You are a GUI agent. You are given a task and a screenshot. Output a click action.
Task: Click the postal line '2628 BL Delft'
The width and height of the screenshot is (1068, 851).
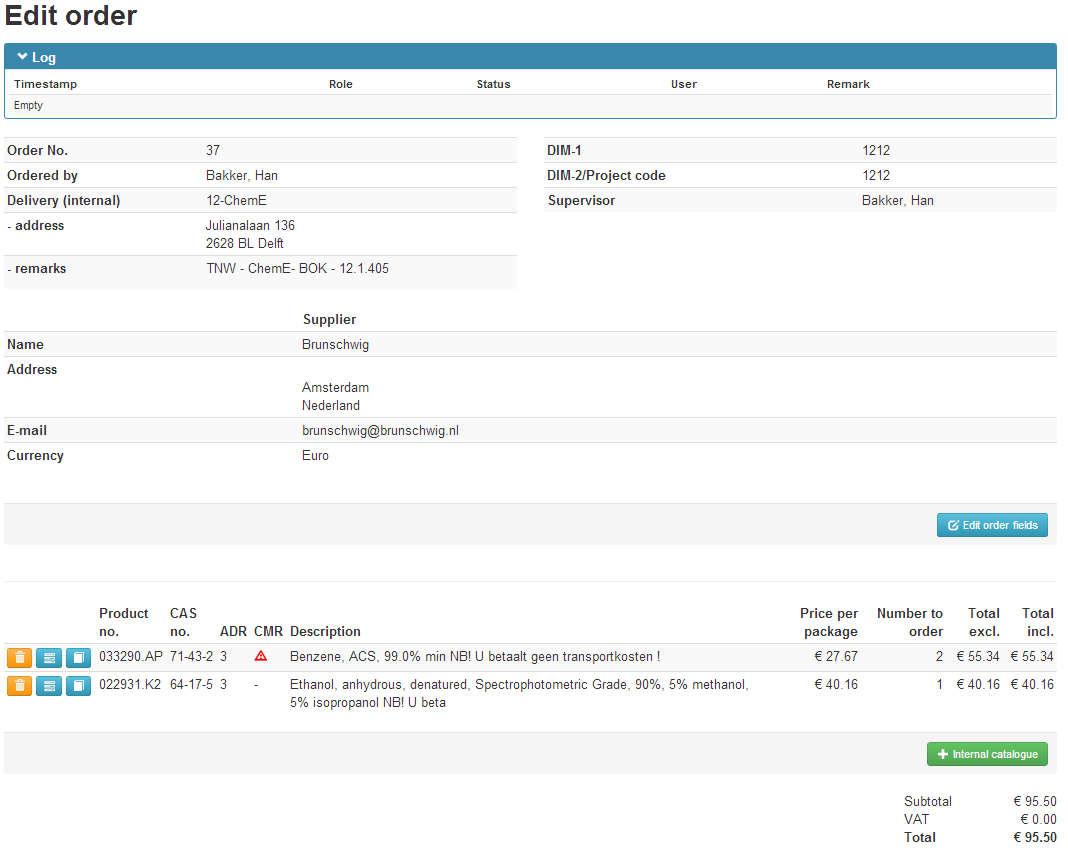coord(245,243)
